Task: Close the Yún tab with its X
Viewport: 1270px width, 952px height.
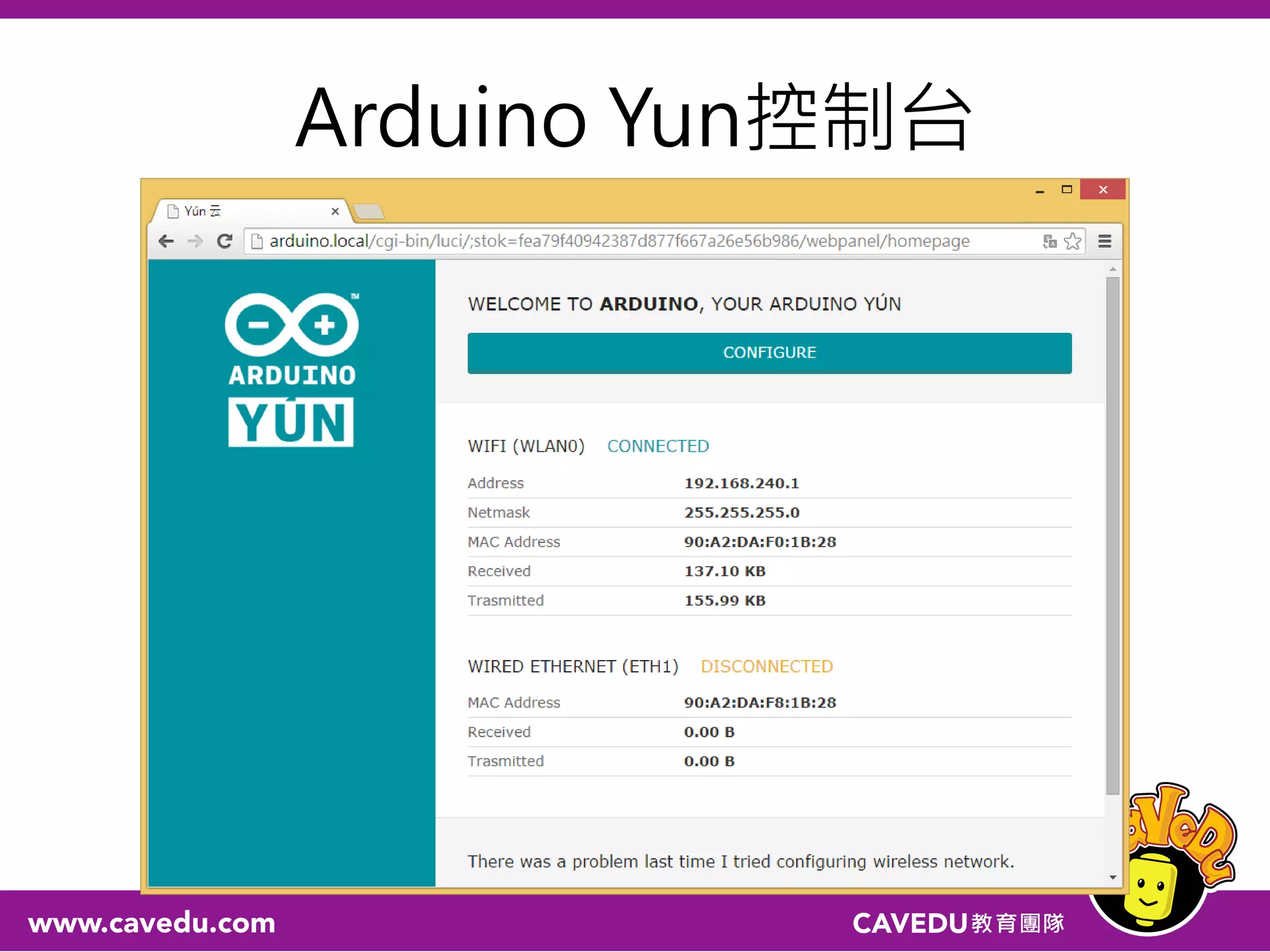Action: 335,211
